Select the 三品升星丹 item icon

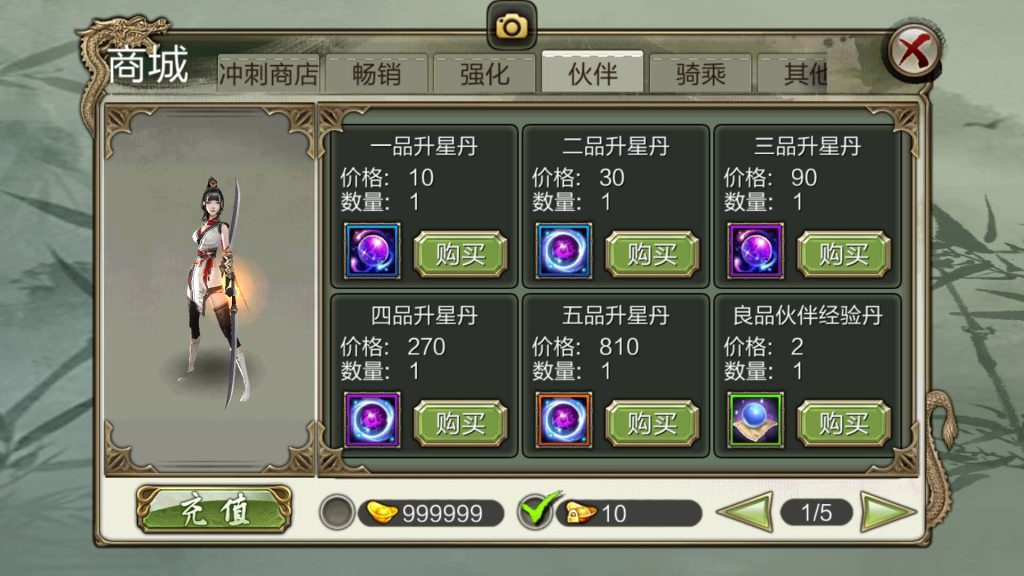(756, 251)
